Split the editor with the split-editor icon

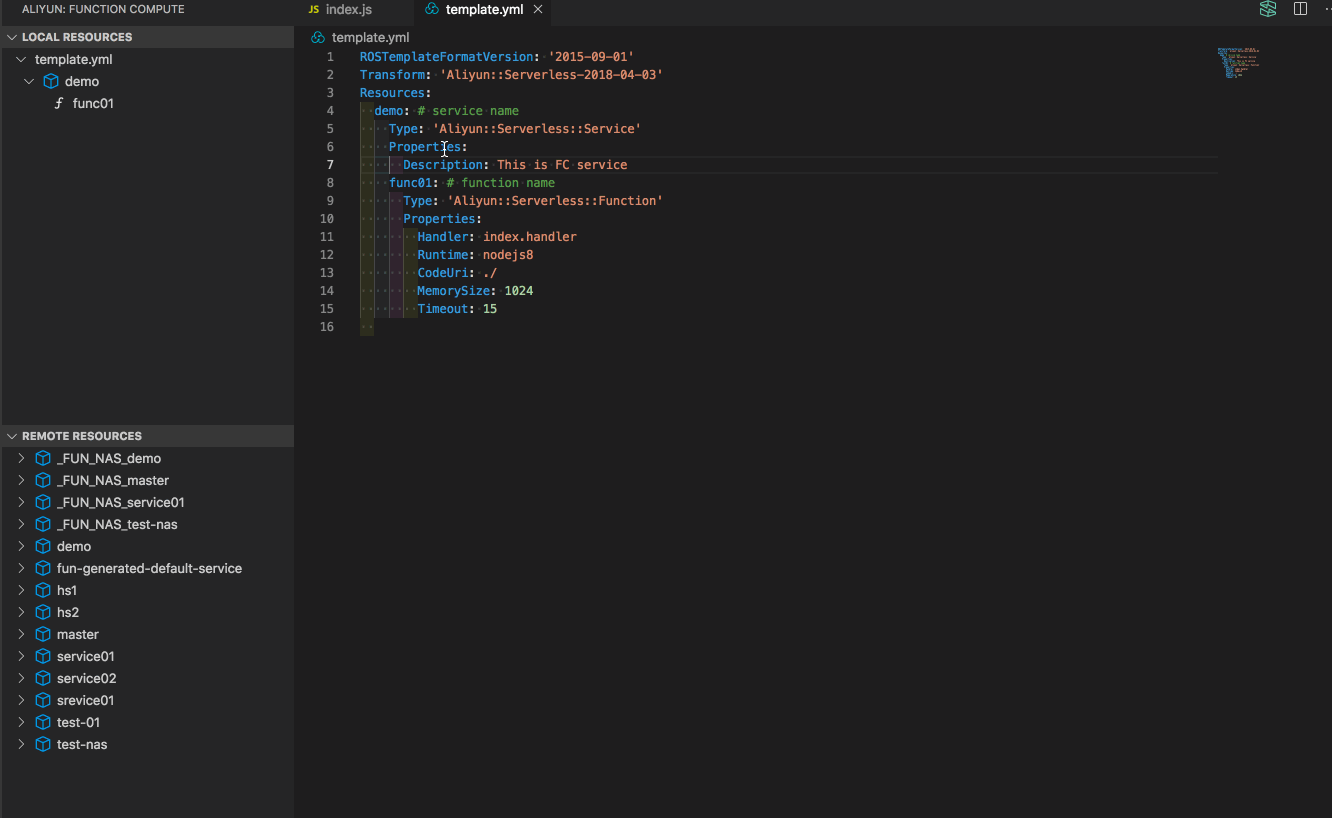click(x=1300, y=9)
